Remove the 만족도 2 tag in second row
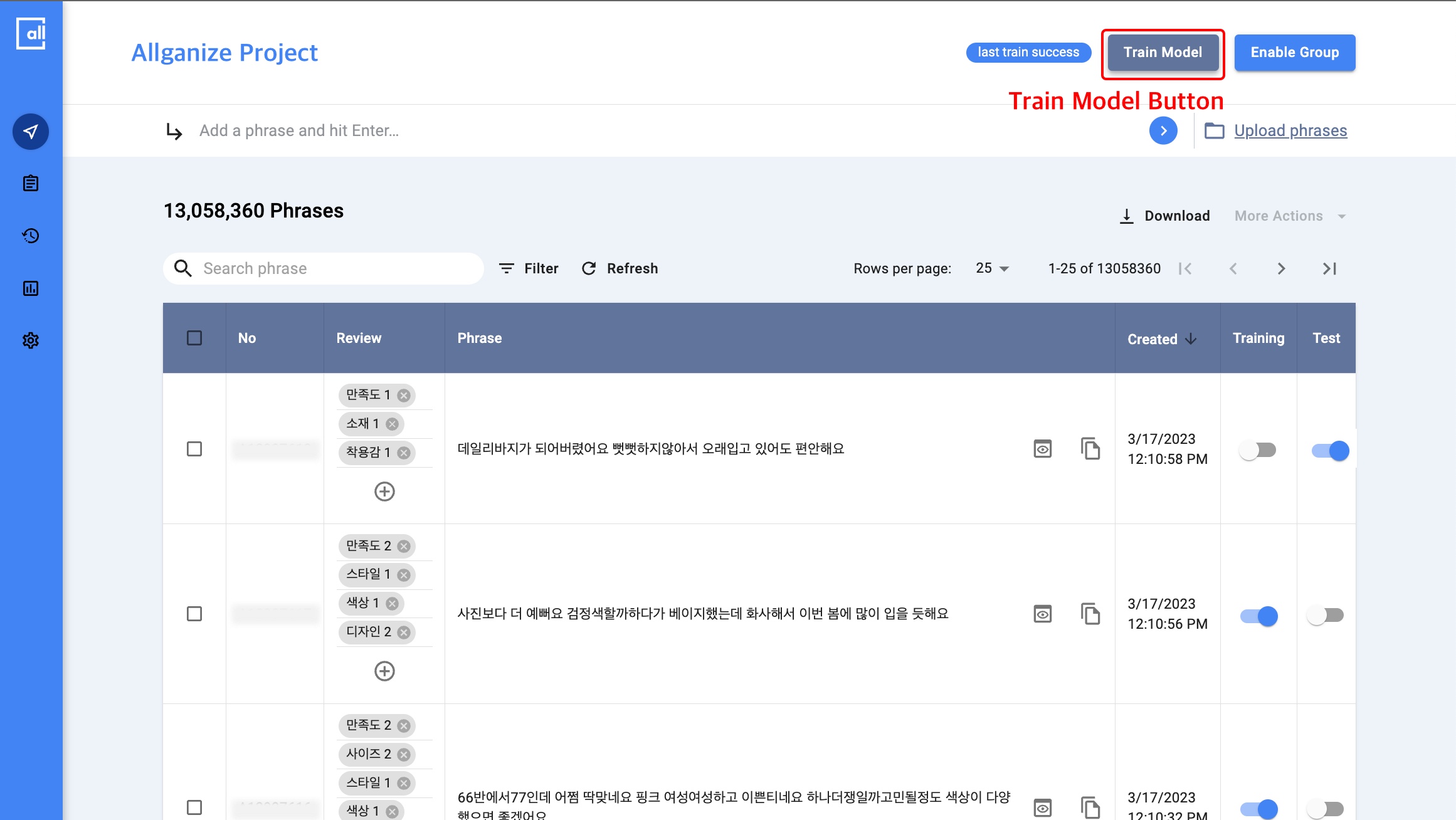Image resolution: width=1456 pixels, height=820 pixels. coord(404,547)
